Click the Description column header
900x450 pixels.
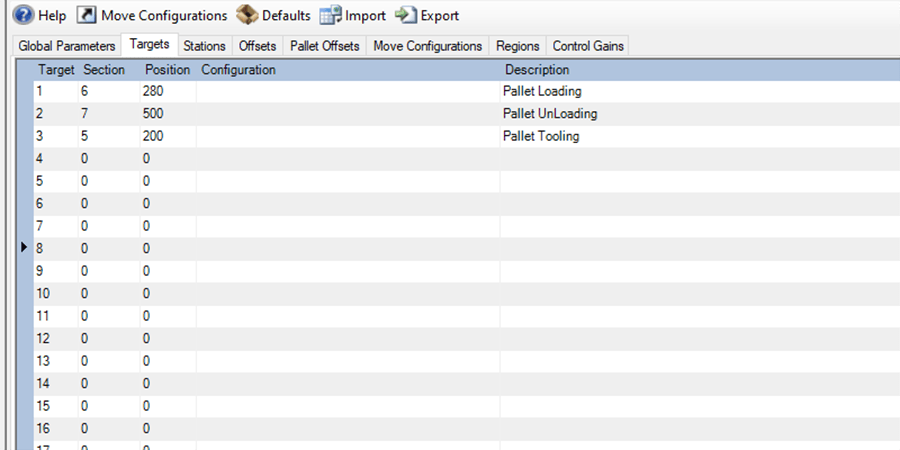click(537, 70)
